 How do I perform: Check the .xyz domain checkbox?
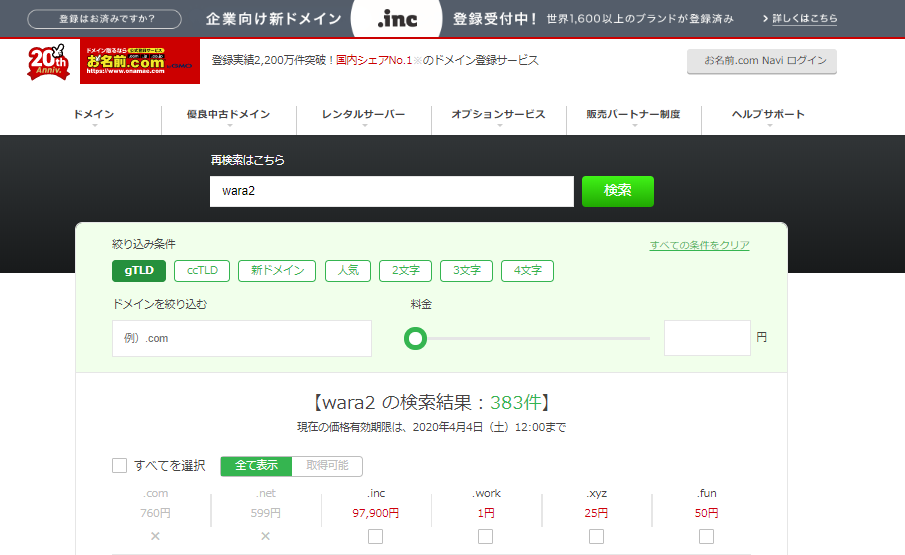(x=596, y=537)
